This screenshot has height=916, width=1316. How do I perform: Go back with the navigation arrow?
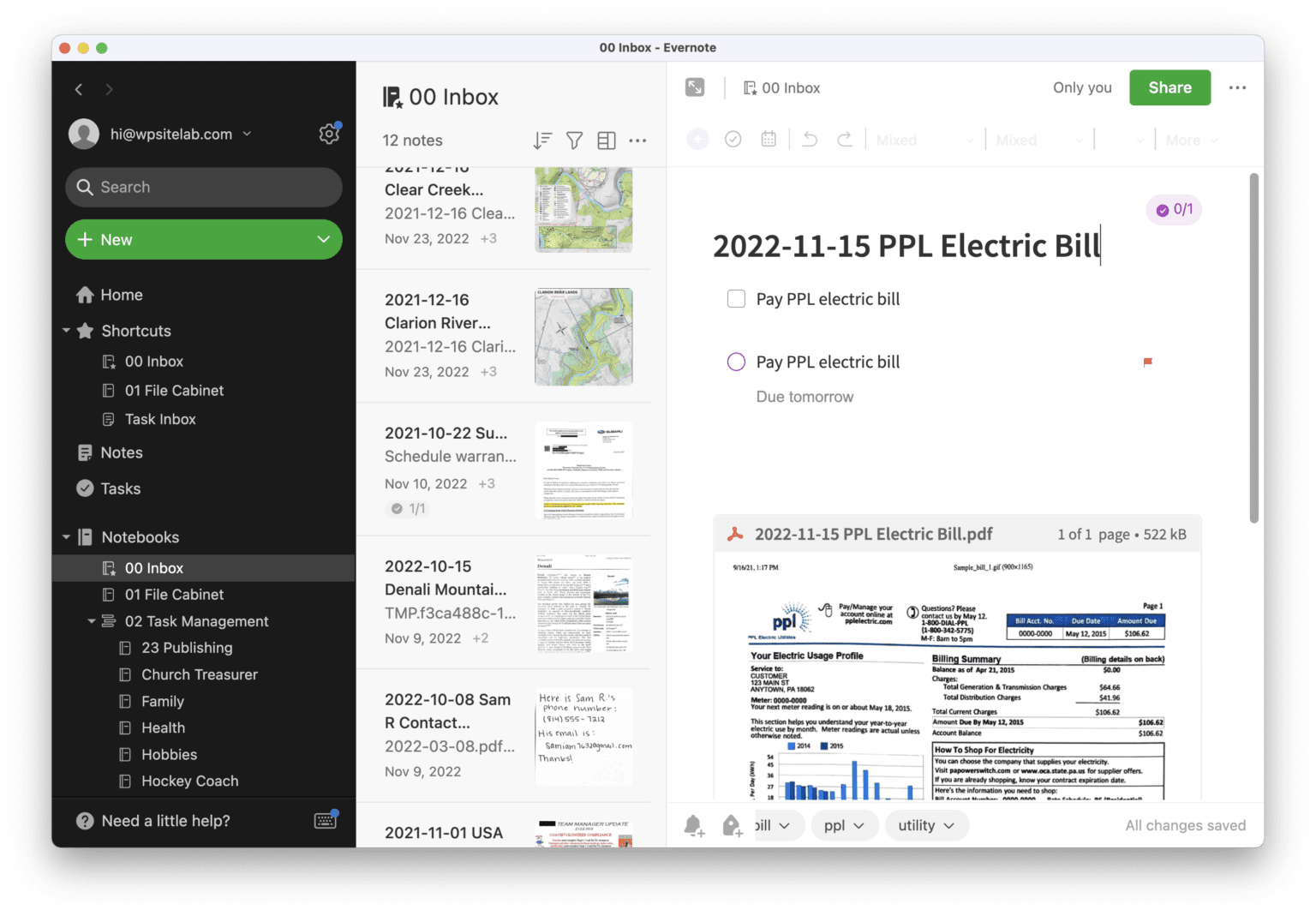point(79,89)
